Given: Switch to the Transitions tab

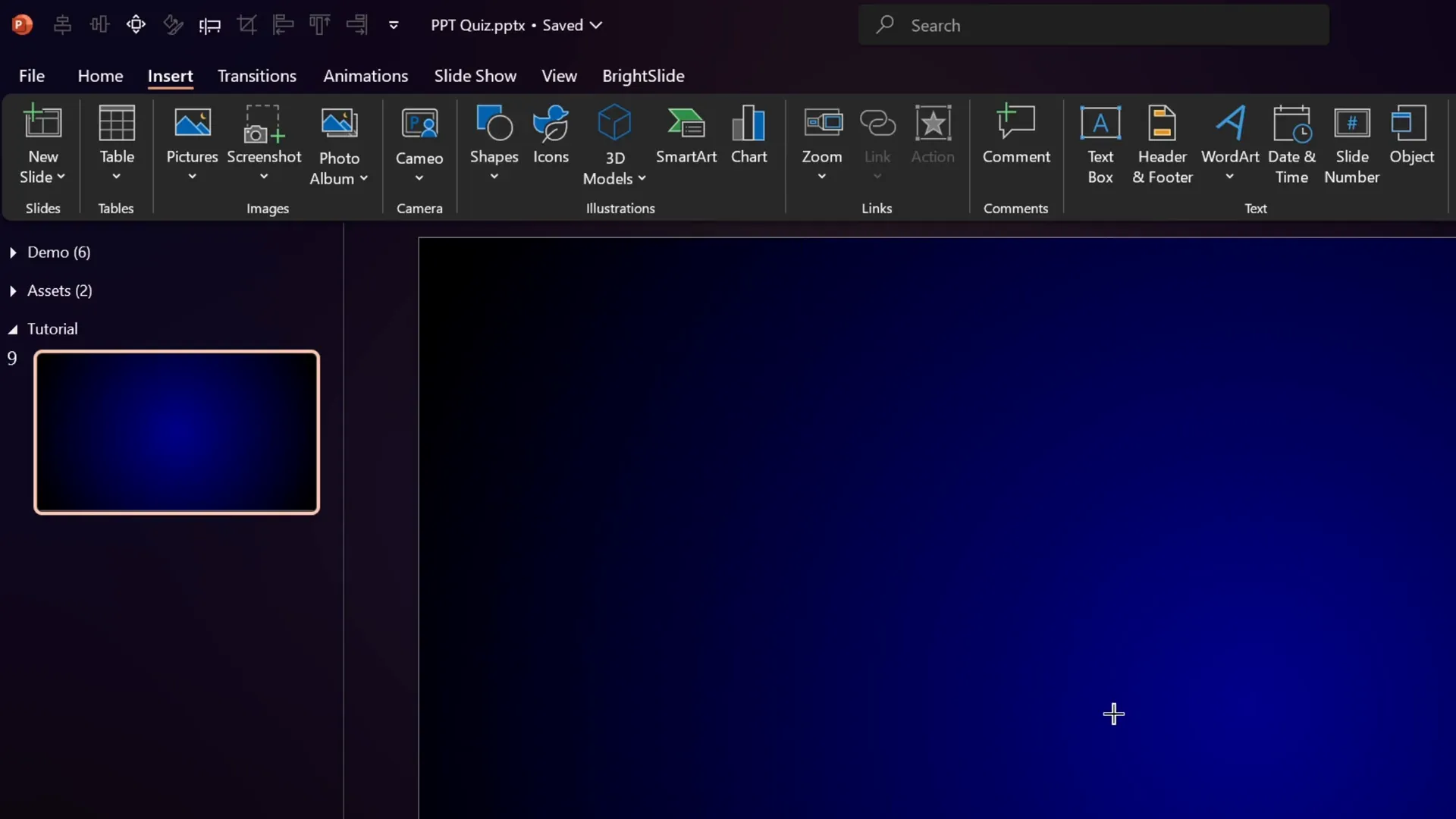Looking at the screenshot, I should 257,76.
